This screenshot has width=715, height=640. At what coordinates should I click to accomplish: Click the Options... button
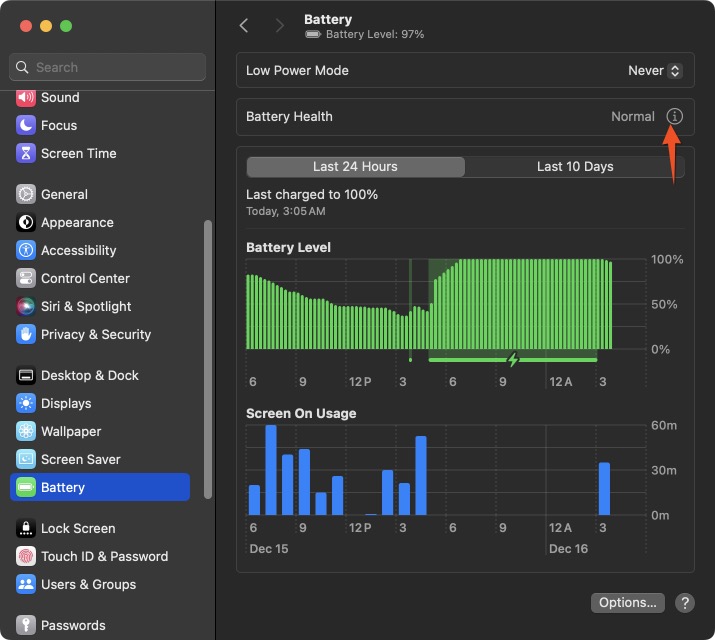[x=628, y=603]
